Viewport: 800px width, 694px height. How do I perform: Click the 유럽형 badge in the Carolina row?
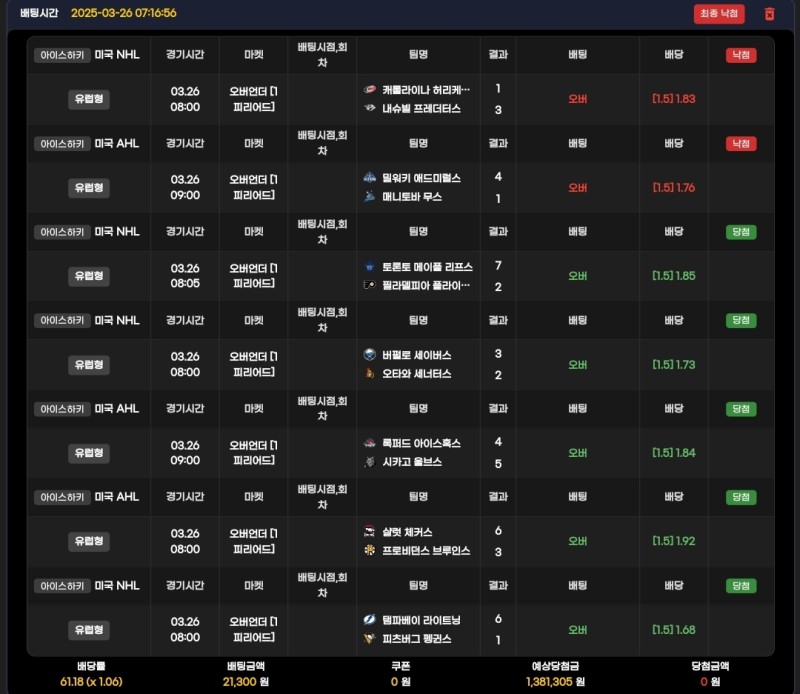pos(89,99)
